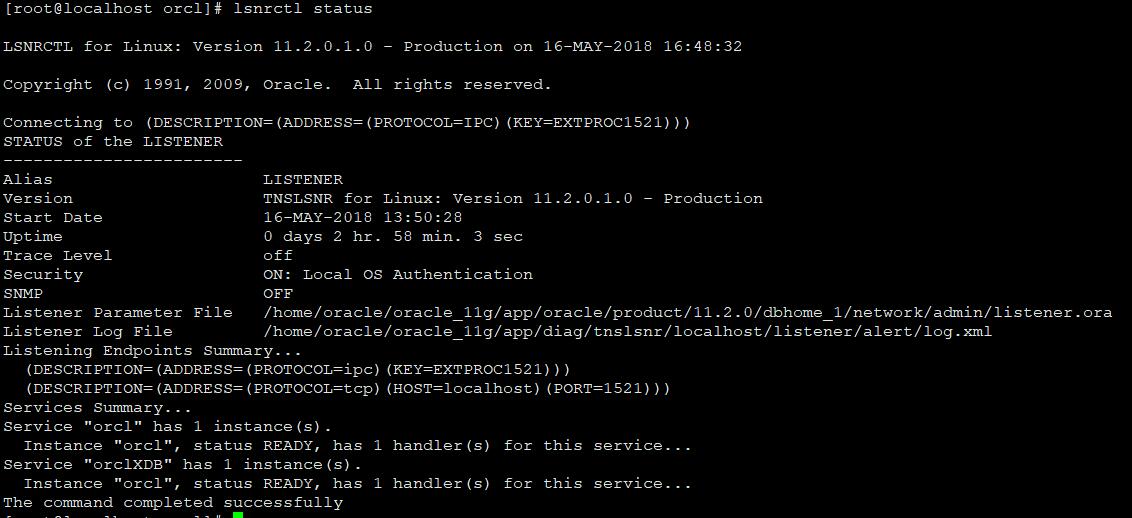1132x518 pixels.
Task: Click the LSNRCTL version banner line
Action: click(372, 47)
